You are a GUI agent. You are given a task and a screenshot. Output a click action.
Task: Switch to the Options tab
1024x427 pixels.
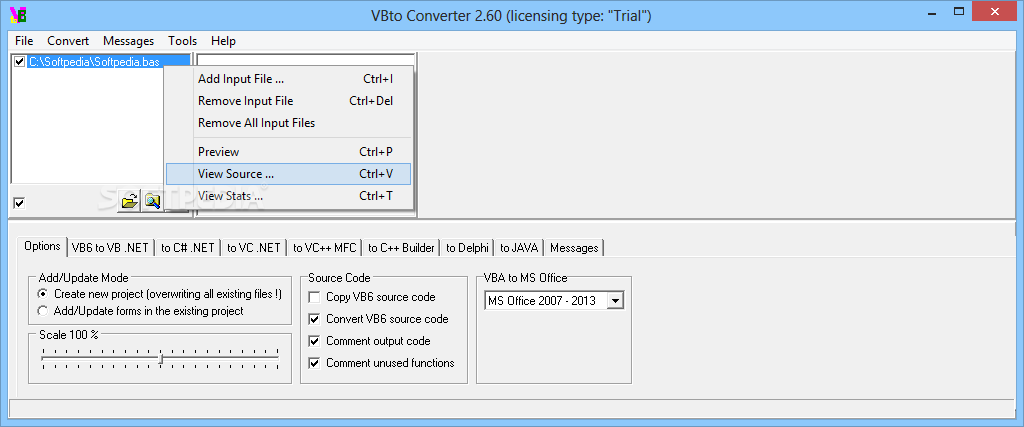pyautogui.click(x=42, y=246)
